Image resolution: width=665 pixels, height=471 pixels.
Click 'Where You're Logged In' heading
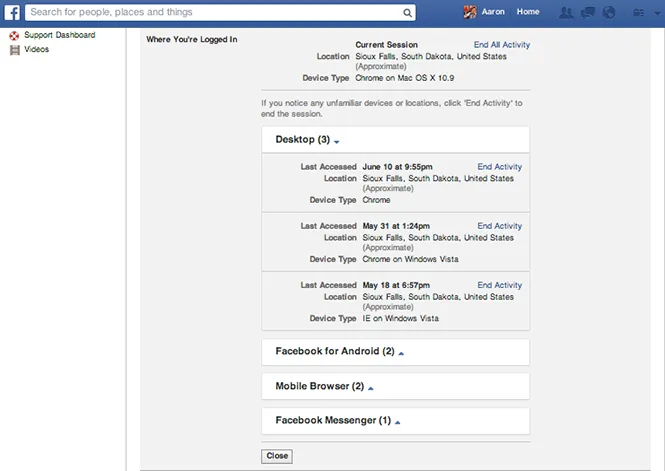(192, 39)
